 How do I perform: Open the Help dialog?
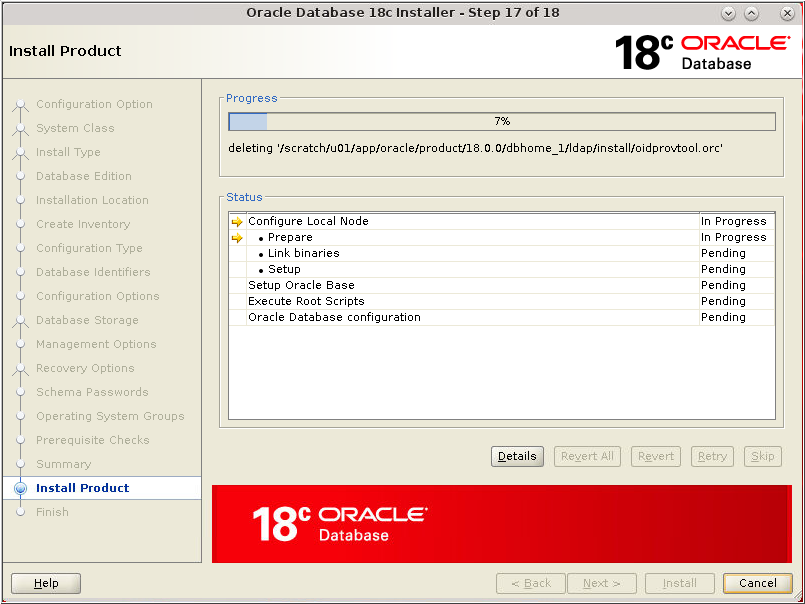[x=45, y=583]
